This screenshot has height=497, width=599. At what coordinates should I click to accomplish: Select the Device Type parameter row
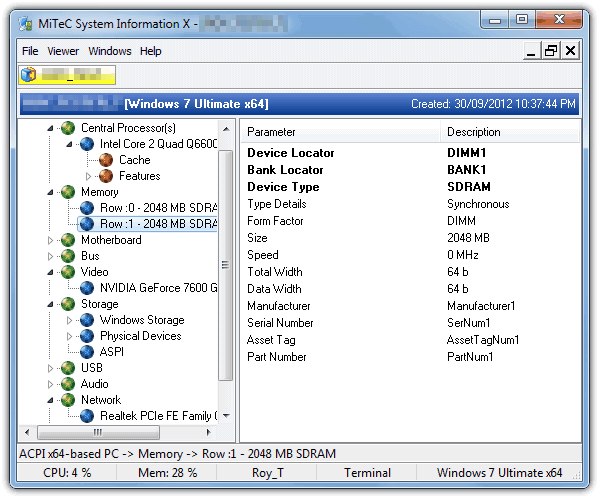click(x=410, y=187)
